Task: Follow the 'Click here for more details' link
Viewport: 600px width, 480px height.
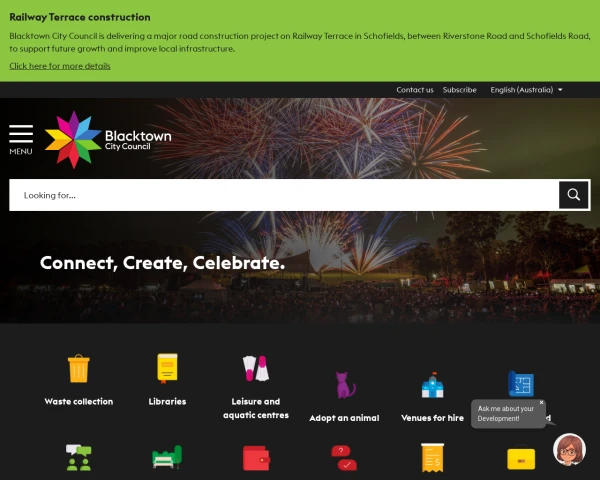Action: coord(60,66)
